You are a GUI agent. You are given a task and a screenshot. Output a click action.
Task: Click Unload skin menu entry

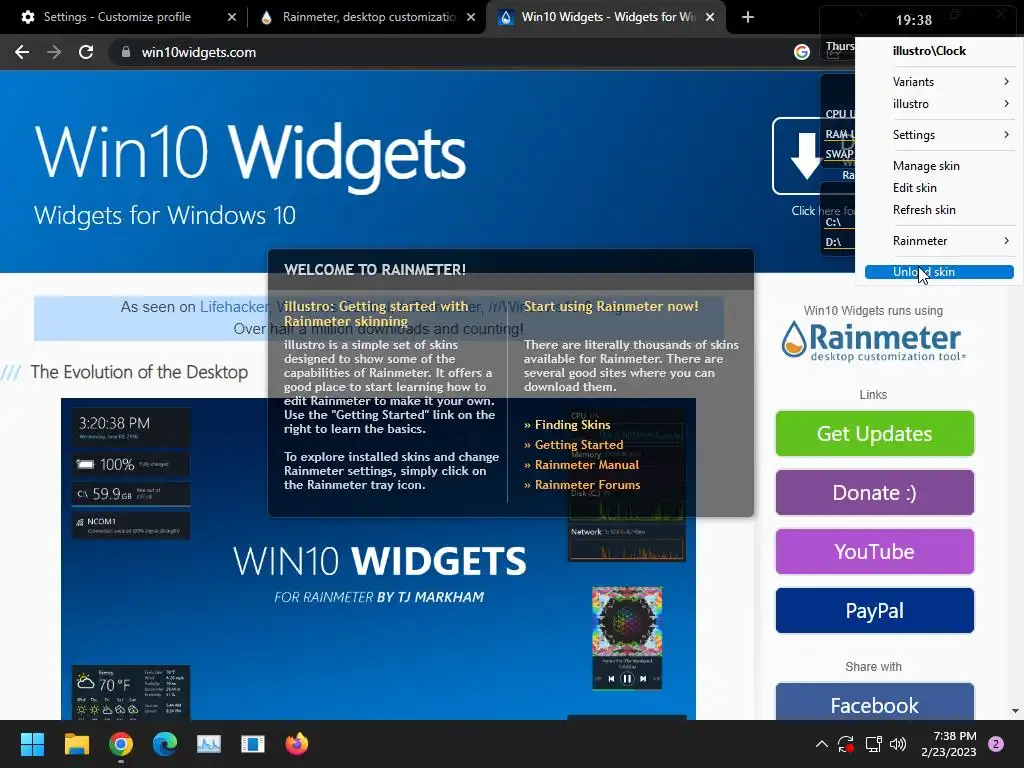pyautogui.click(x=939, y=272)
